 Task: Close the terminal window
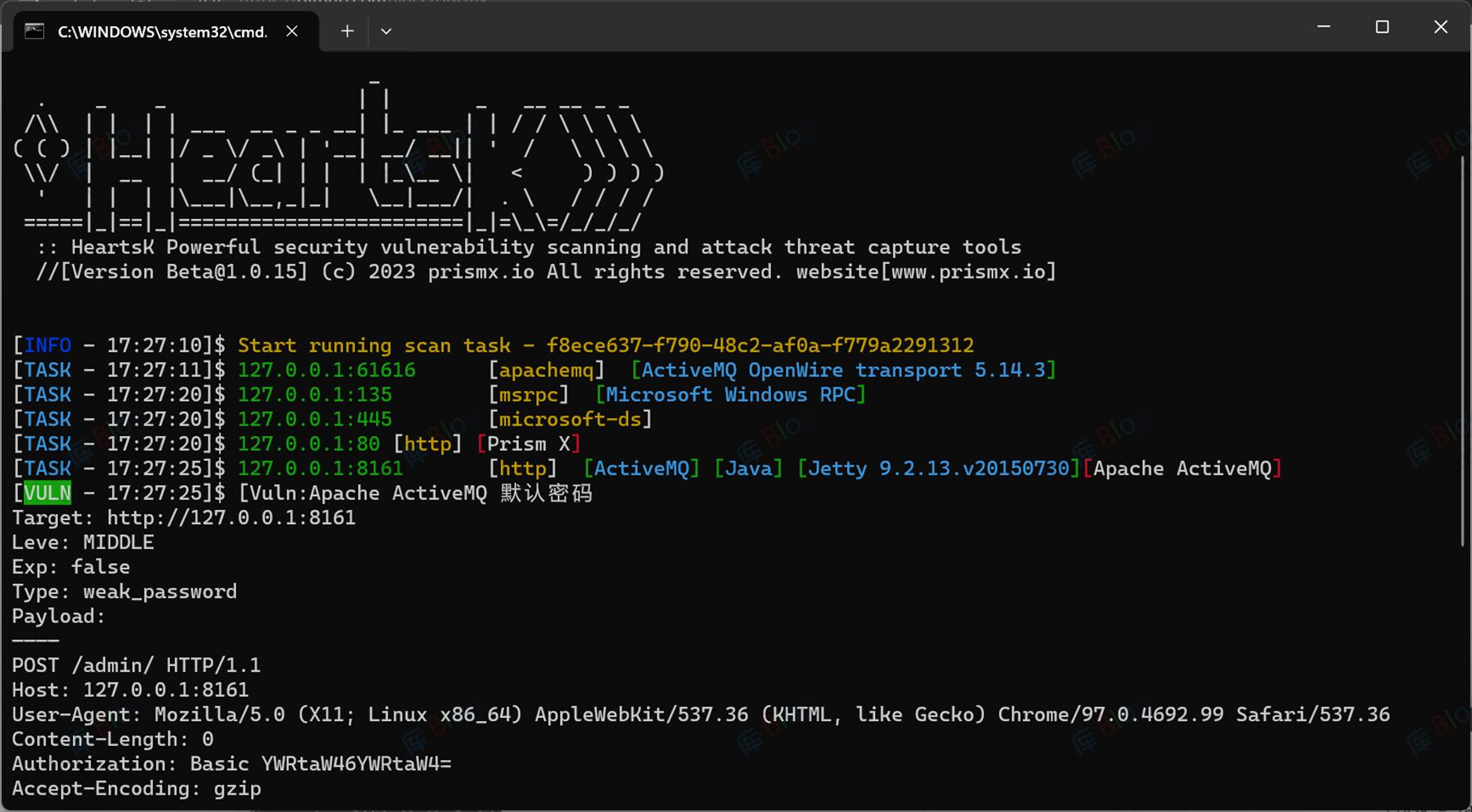pyautogui.click(x=1440, y=27)
